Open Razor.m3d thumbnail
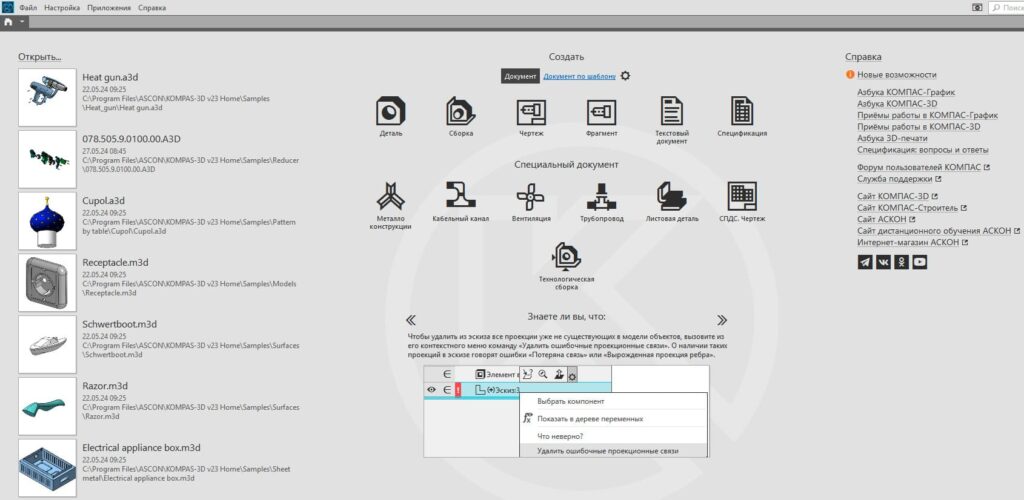Viewport: 1024px width, 500px height. 47,406
